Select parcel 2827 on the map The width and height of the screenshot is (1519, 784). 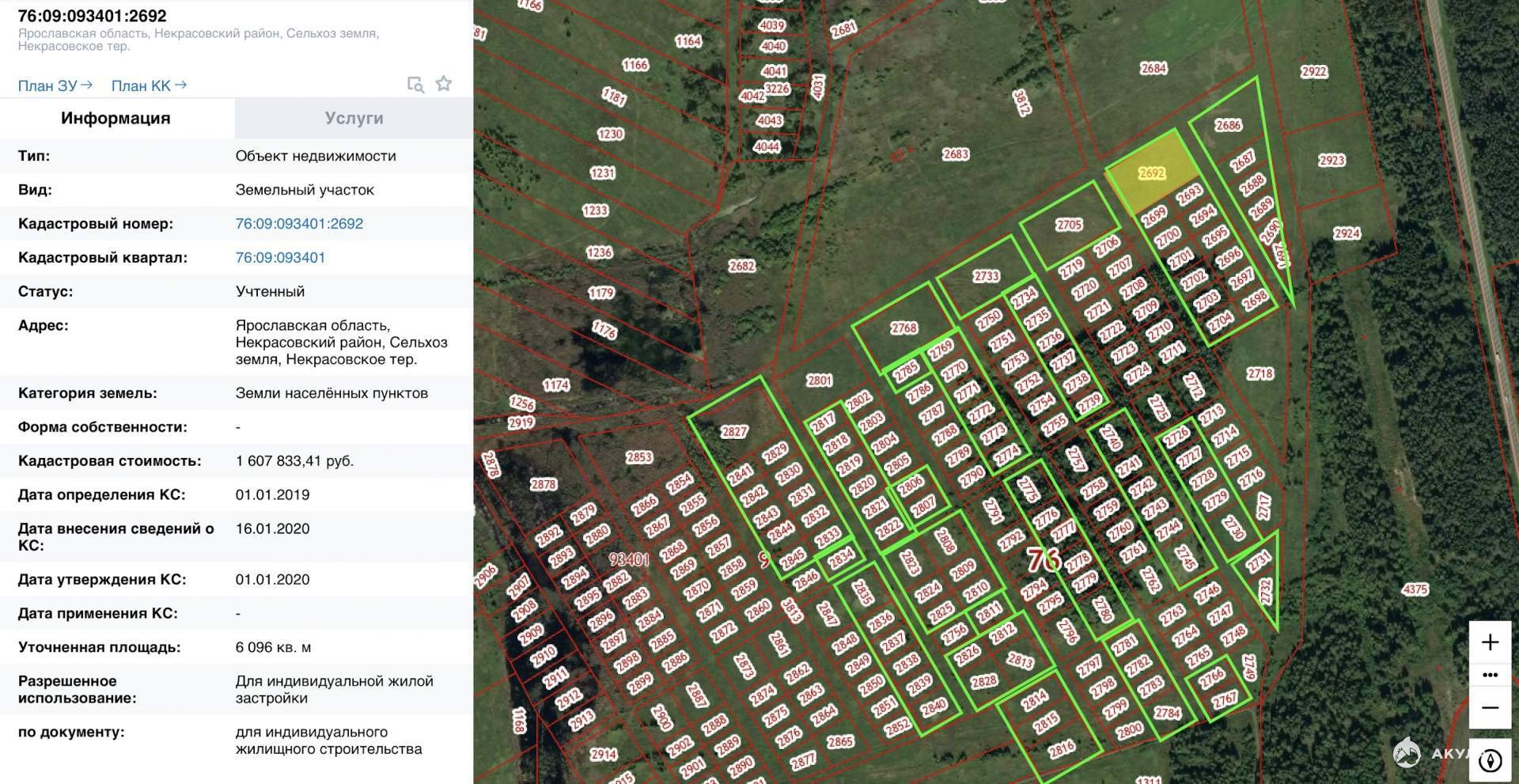point(733,432)
